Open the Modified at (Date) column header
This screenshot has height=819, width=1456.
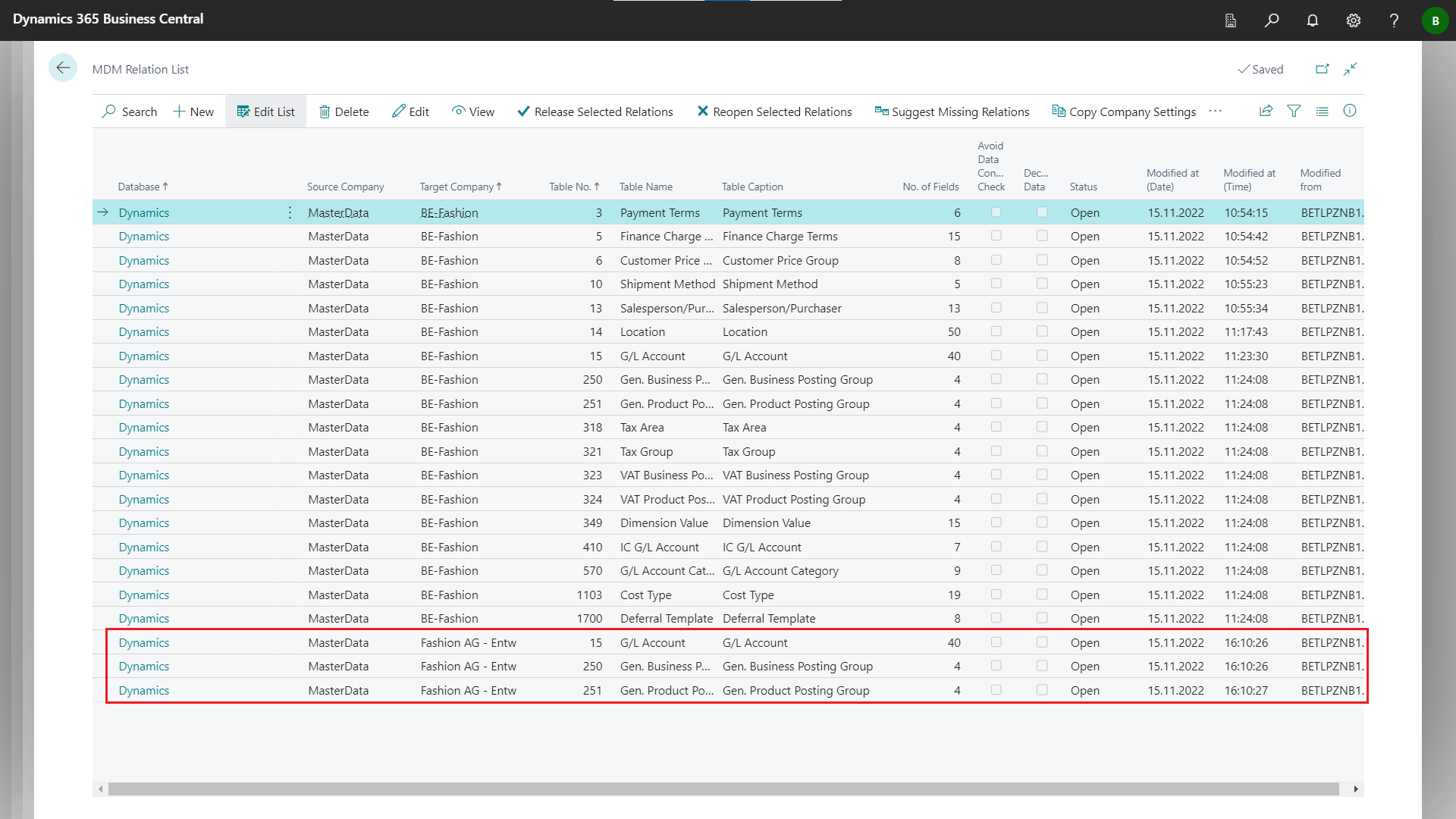[1172, 180]
